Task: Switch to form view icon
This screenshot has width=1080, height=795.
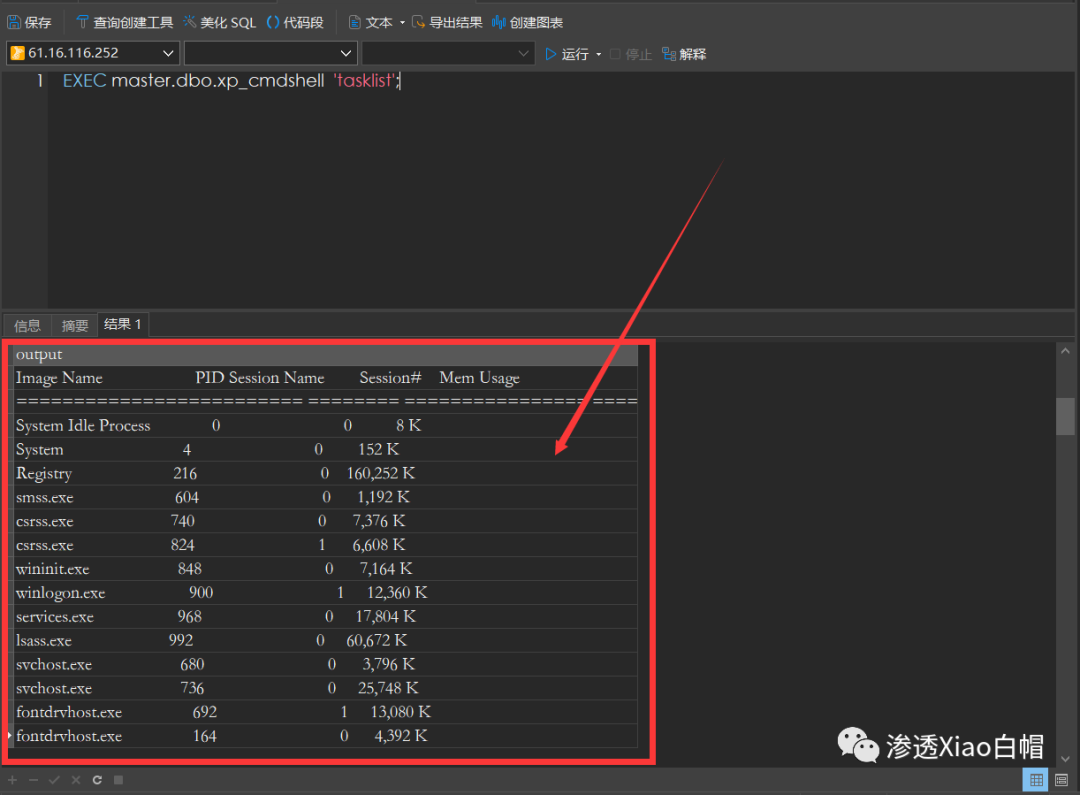Action: coord(1061,780)
